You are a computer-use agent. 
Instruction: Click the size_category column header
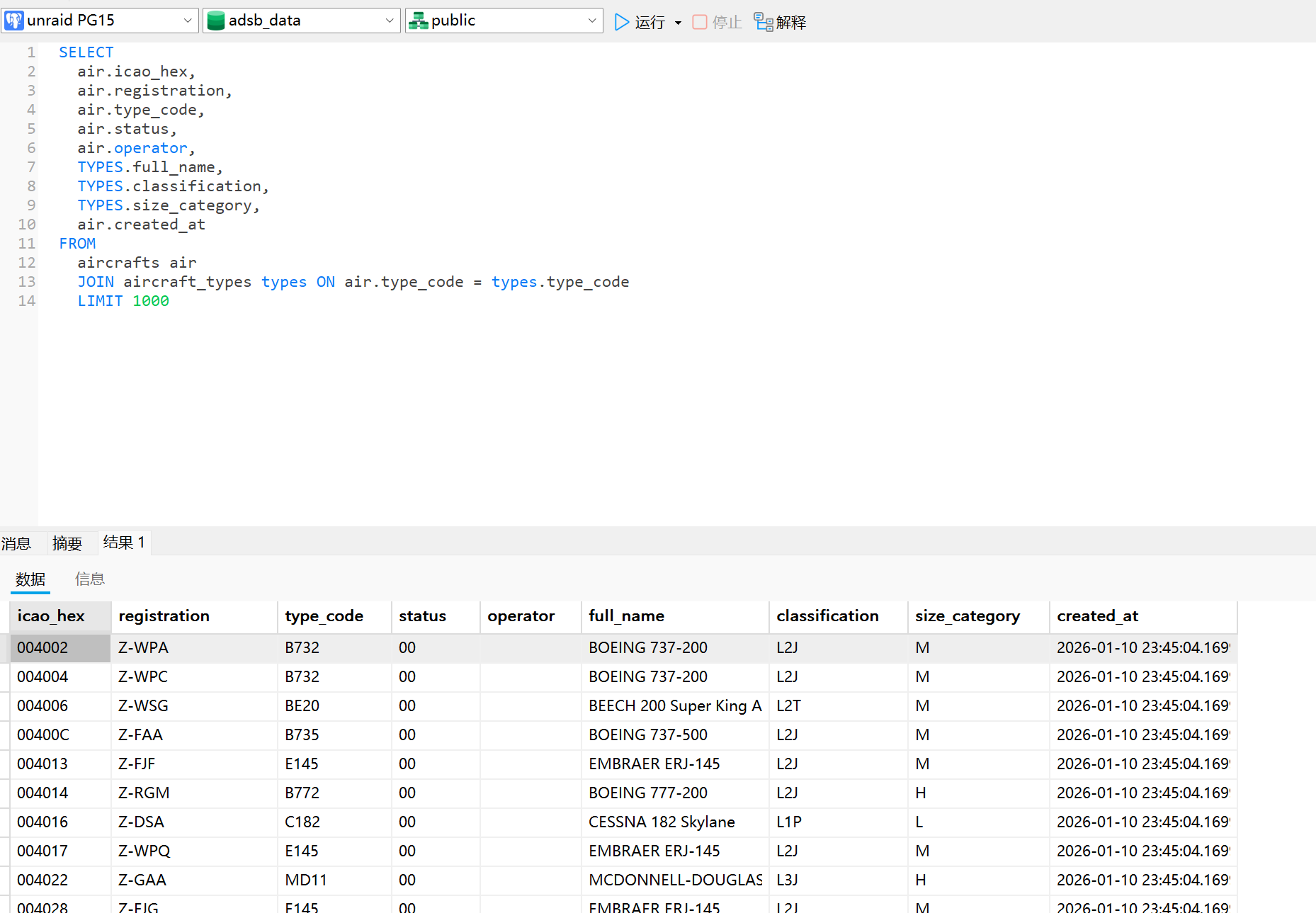[x=978, y=616]
